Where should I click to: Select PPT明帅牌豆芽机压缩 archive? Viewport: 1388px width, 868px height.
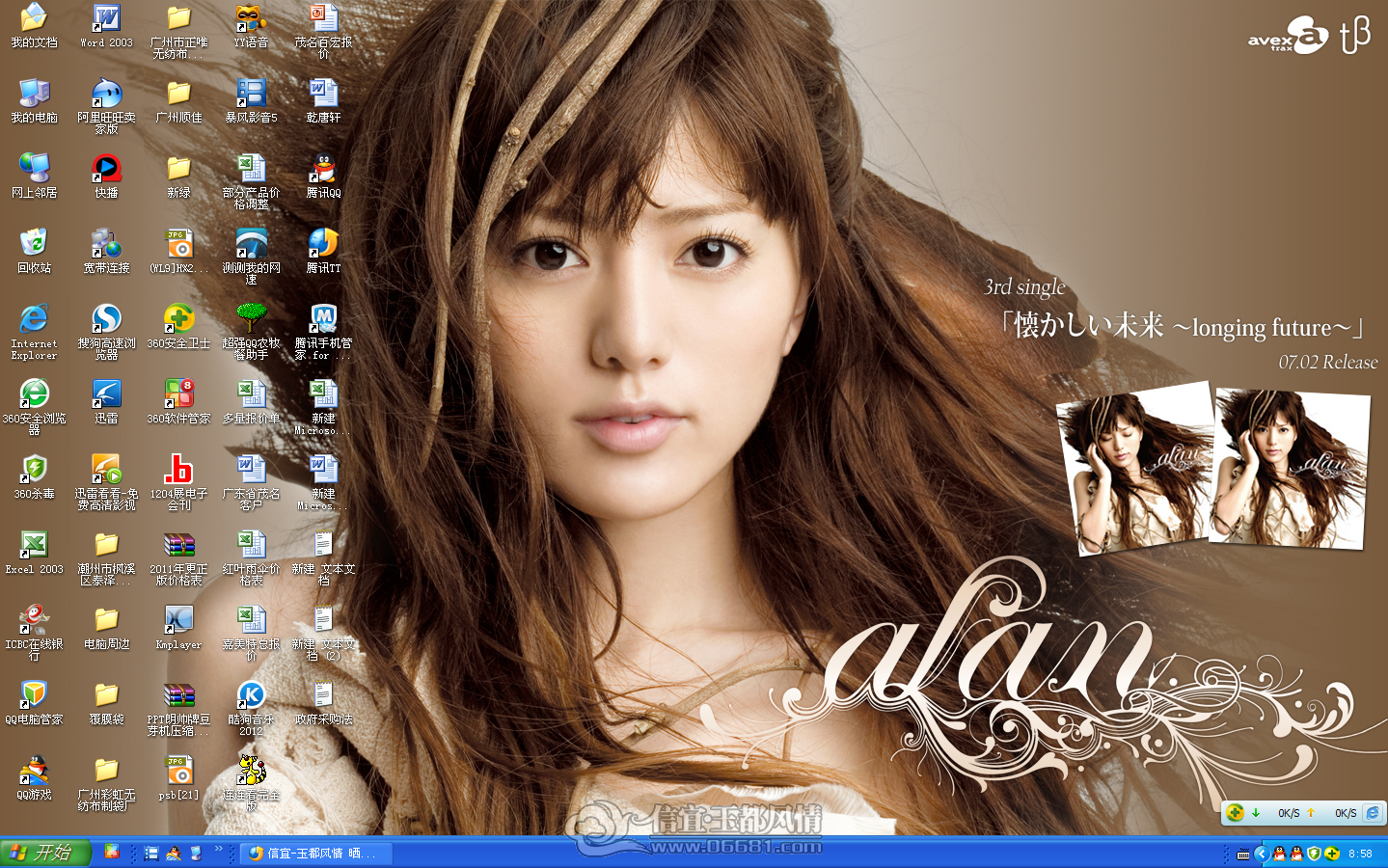pyautogui.click(x=178, y=709)
